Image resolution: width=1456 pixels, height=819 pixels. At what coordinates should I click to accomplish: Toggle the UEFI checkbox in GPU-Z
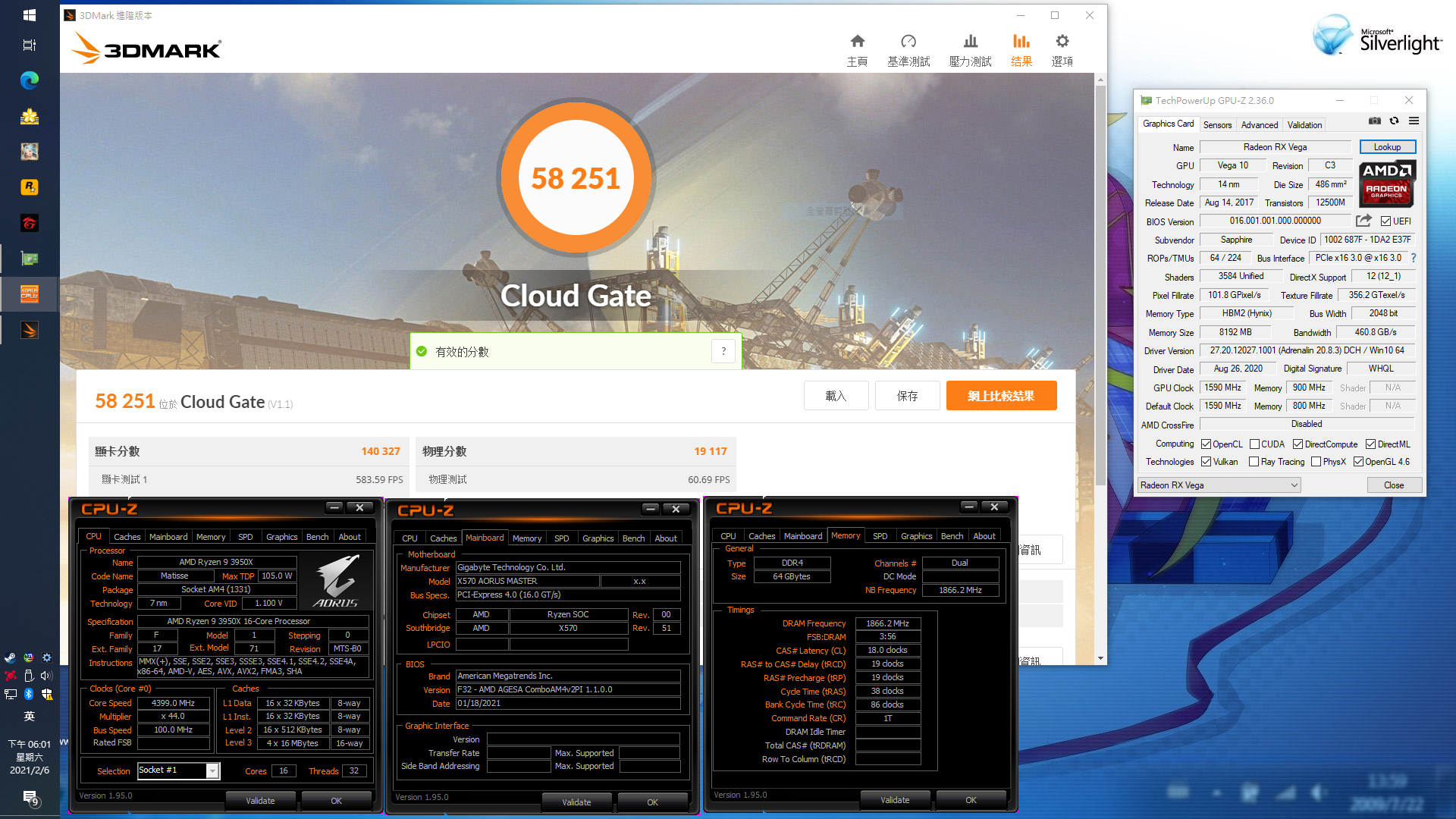(x=1385, y=221)
